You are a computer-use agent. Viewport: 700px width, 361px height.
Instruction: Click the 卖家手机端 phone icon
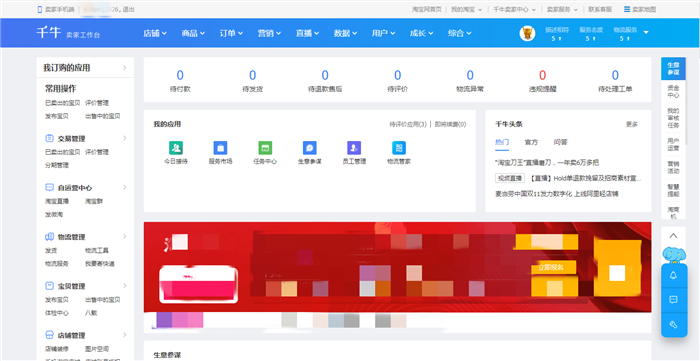click(x=40, y=9)
